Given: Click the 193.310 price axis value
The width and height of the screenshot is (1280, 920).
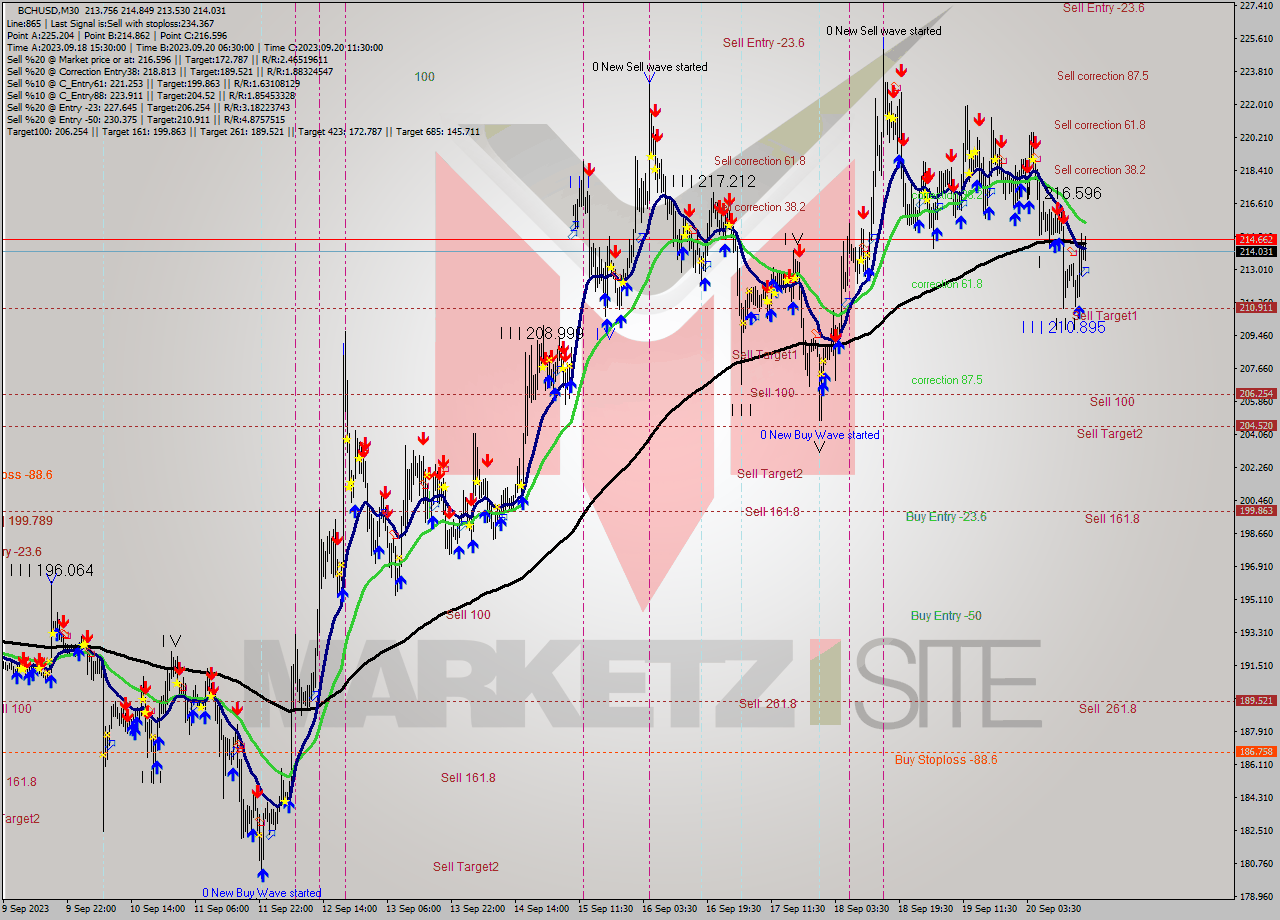Looking at the screenshot, I should (1256, 633).
